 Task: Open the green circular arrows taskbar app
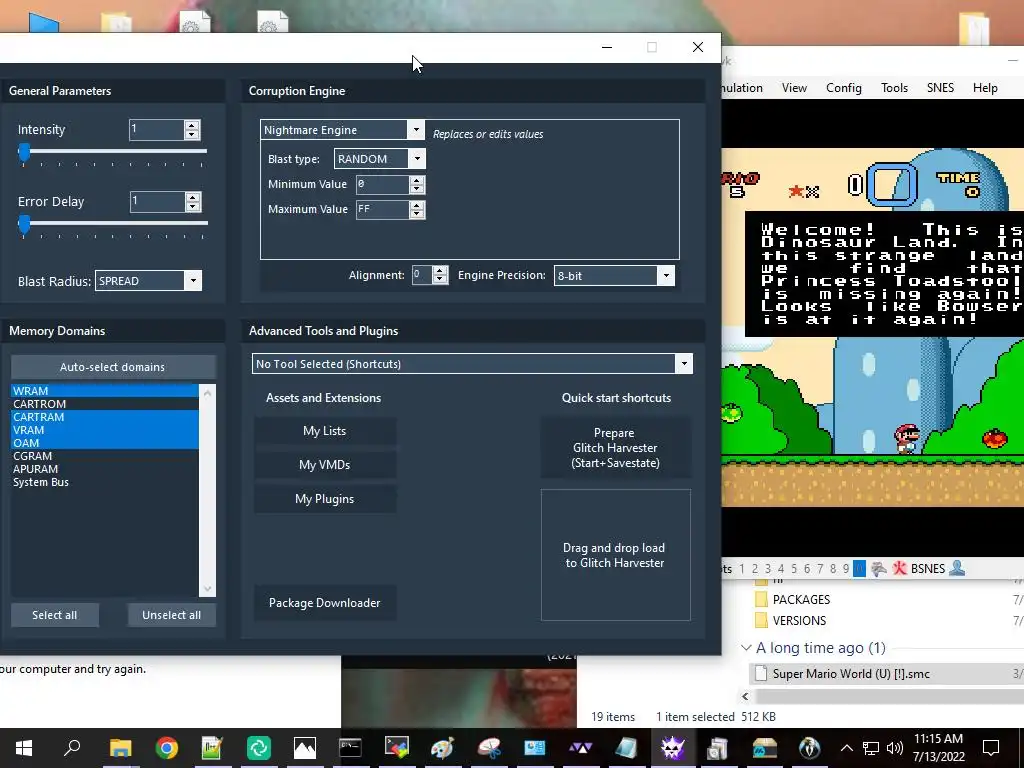[x=259, y=747]
